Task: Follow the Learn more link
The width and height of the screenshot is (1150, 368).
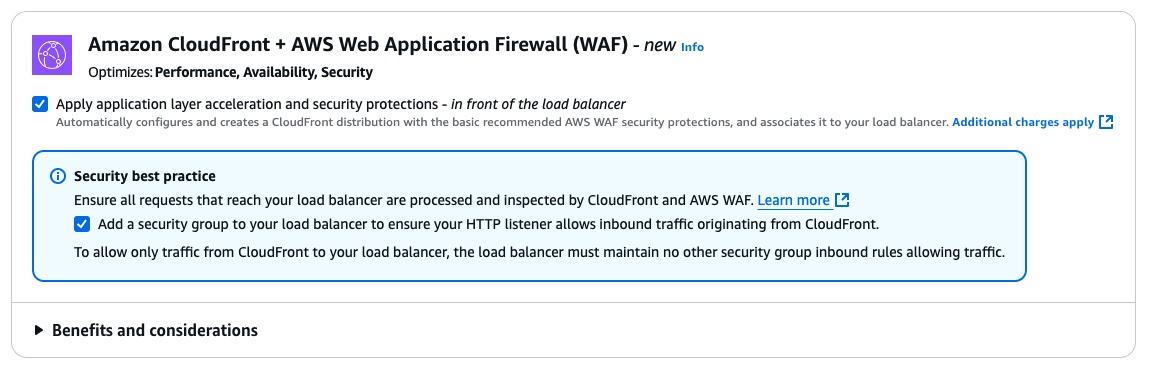Action: (794, 200)
